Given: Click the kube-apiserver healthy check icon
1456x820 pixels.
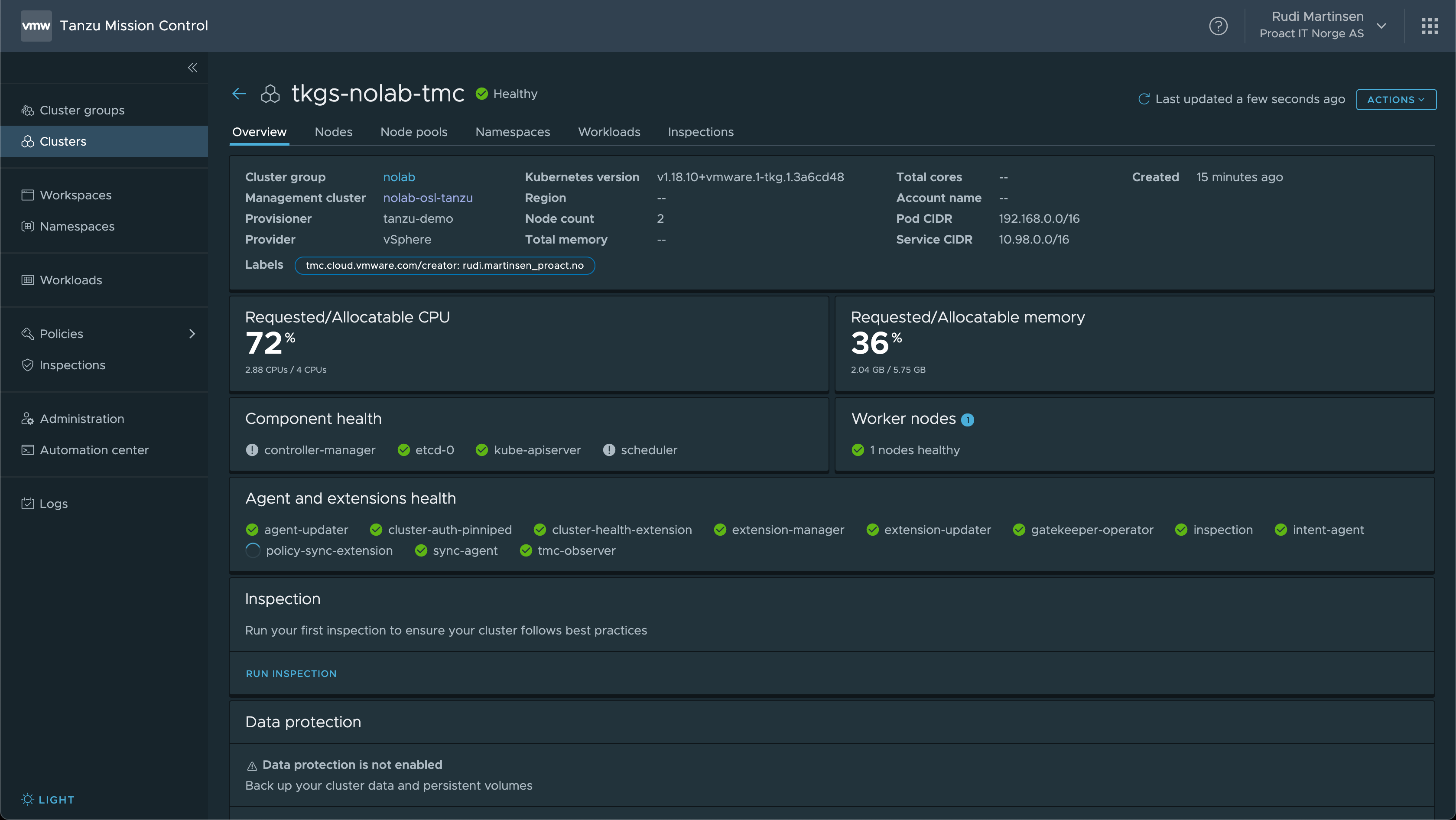Looking at the screenshot, I should tap(481, 450).
